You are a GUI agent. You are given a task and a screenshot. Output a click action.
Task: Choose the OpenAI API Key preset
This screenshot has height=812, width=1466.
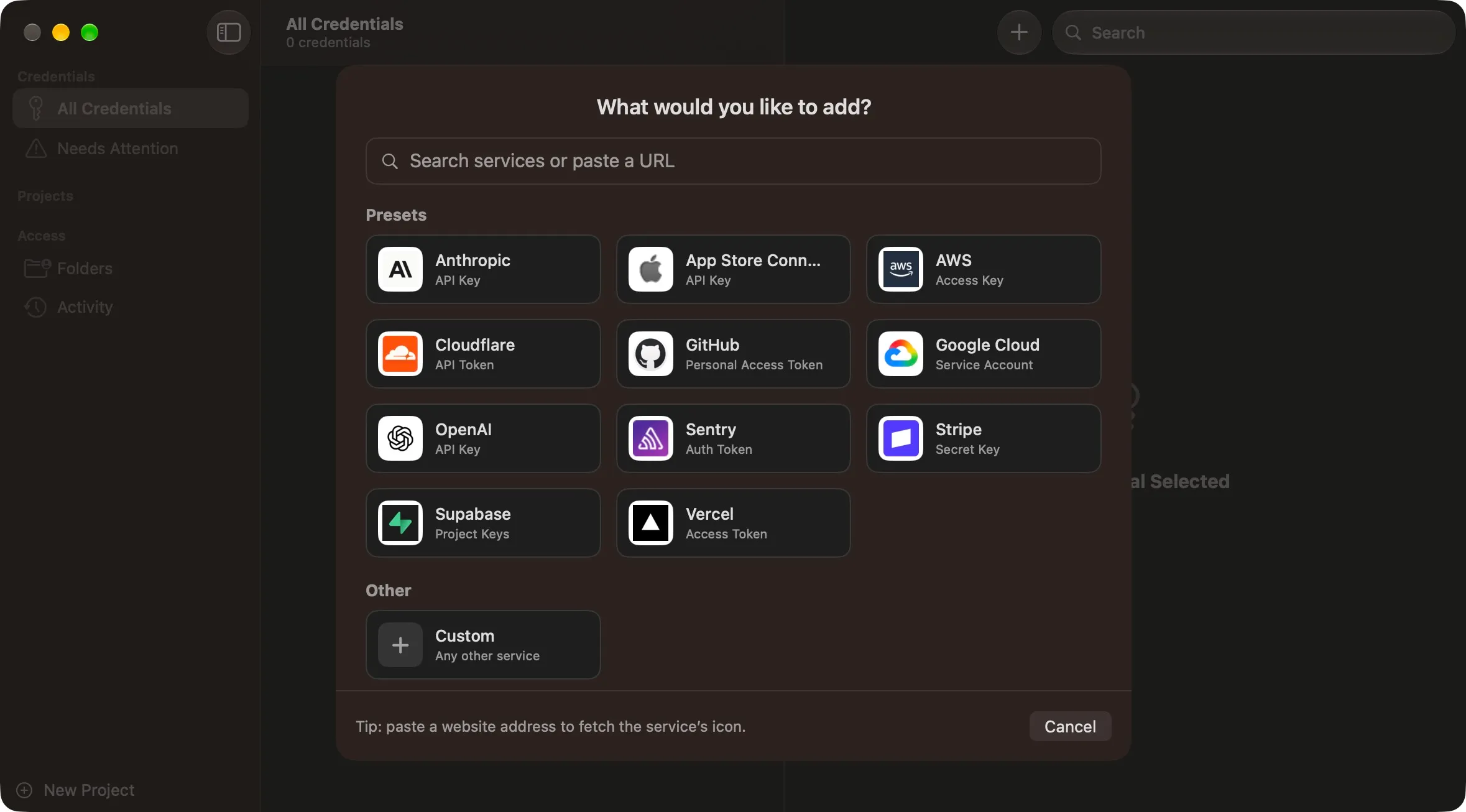tap(483, 438)
